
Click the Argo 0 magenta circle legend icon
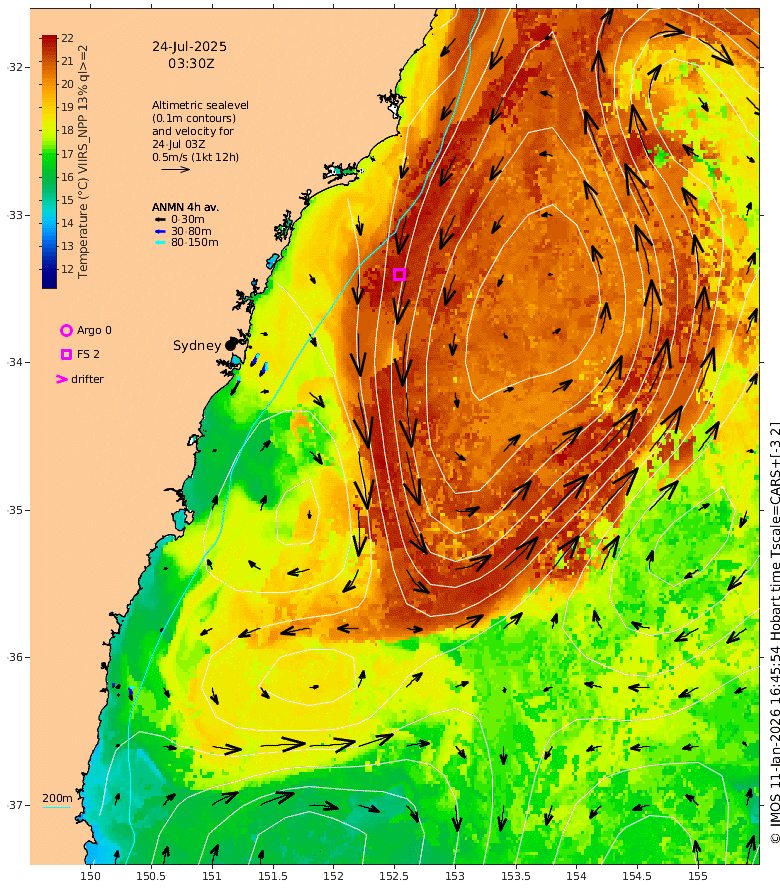click(x=66, y=330)
